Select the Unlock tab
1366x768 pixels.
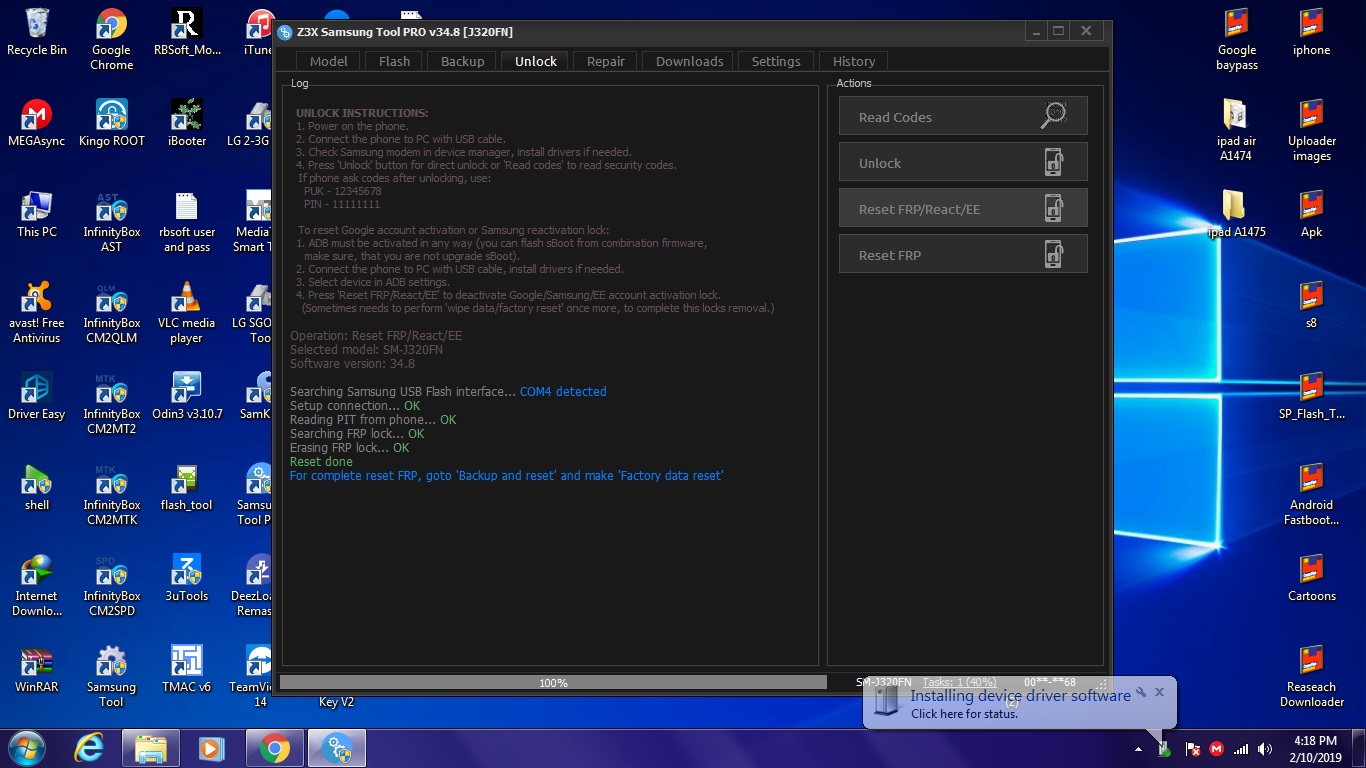click(x=536, y=61)
